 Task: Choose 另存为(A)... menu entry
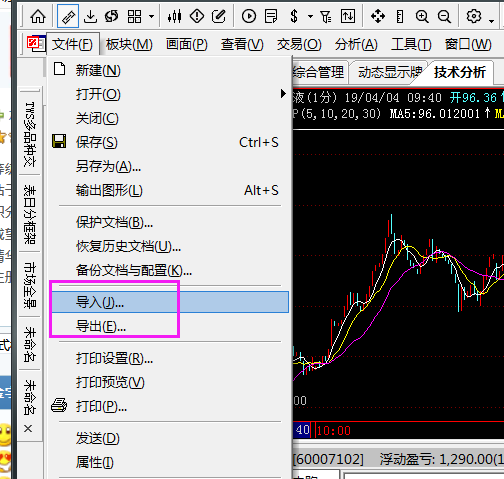pos(169,166)
